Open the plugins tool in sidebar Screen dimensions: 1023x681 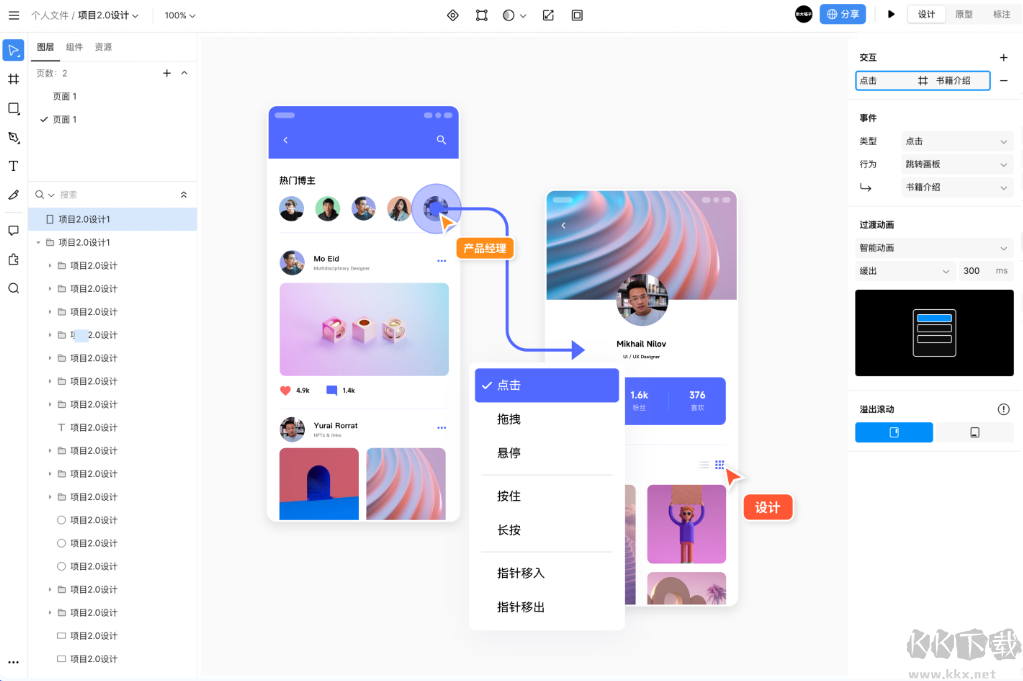[x=14, y=260]
